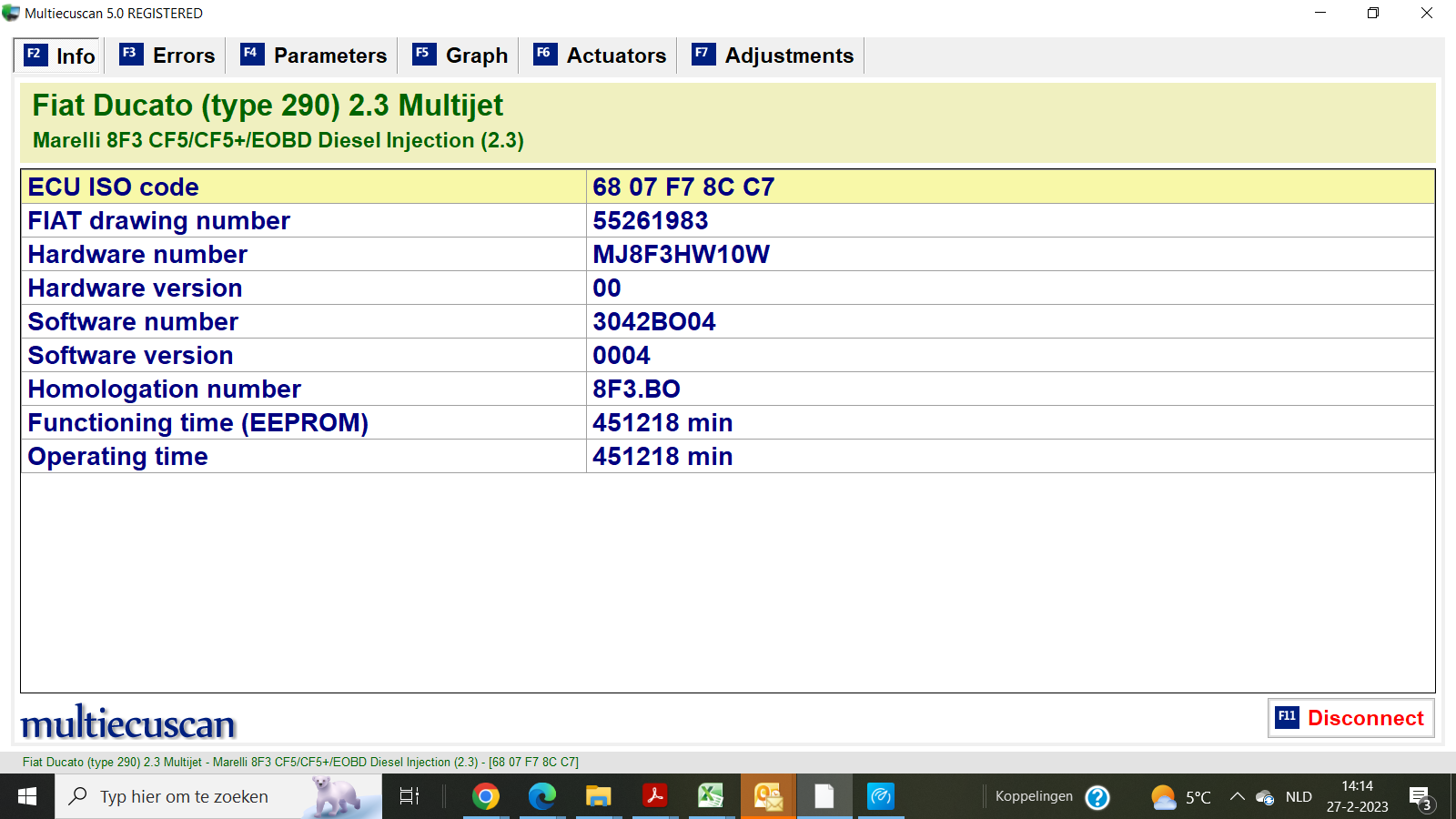1456x819 pixels.
Task: Select the Hardware number label
Action: click(137, 254)
